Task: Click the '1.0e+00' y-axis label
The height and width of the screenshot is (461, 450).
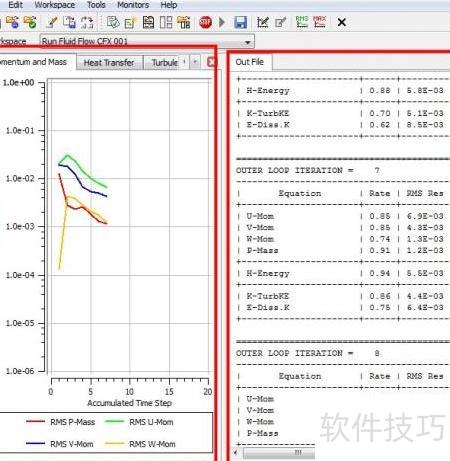Action: coord(18,82)
